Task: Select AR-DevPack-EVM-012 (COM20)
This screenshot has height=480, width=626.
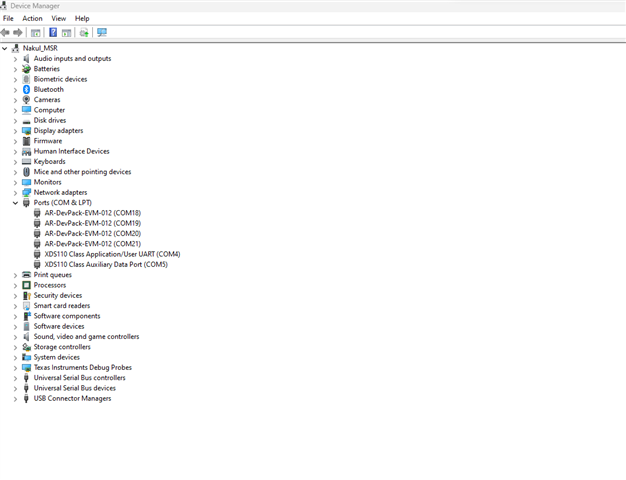Action: click(93, 234)
